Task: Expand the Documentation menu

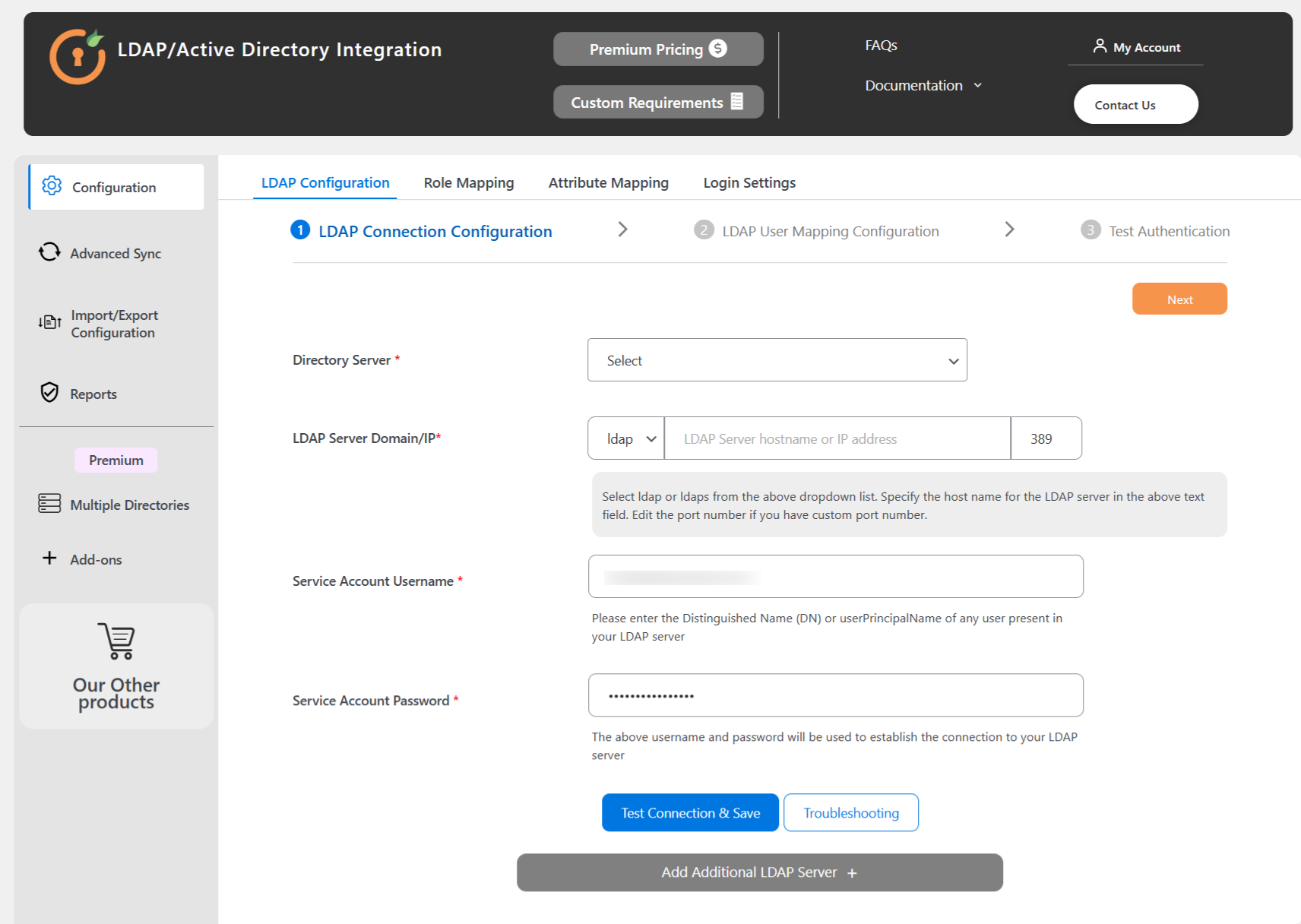Action: pyautogui.click(x=923, y=86)
